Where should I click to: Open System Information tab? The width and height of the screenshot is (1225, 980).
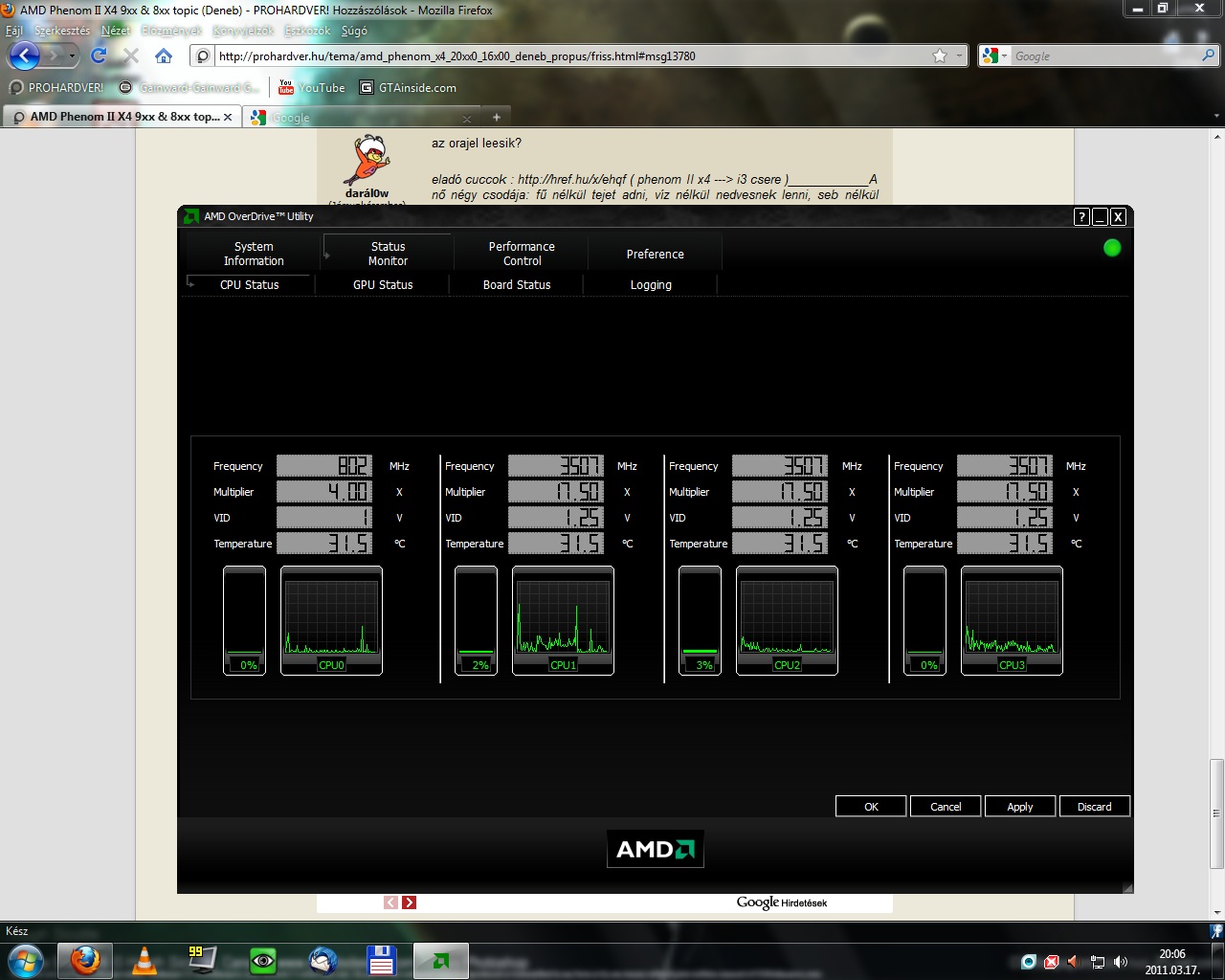click(x=254, y=254)
